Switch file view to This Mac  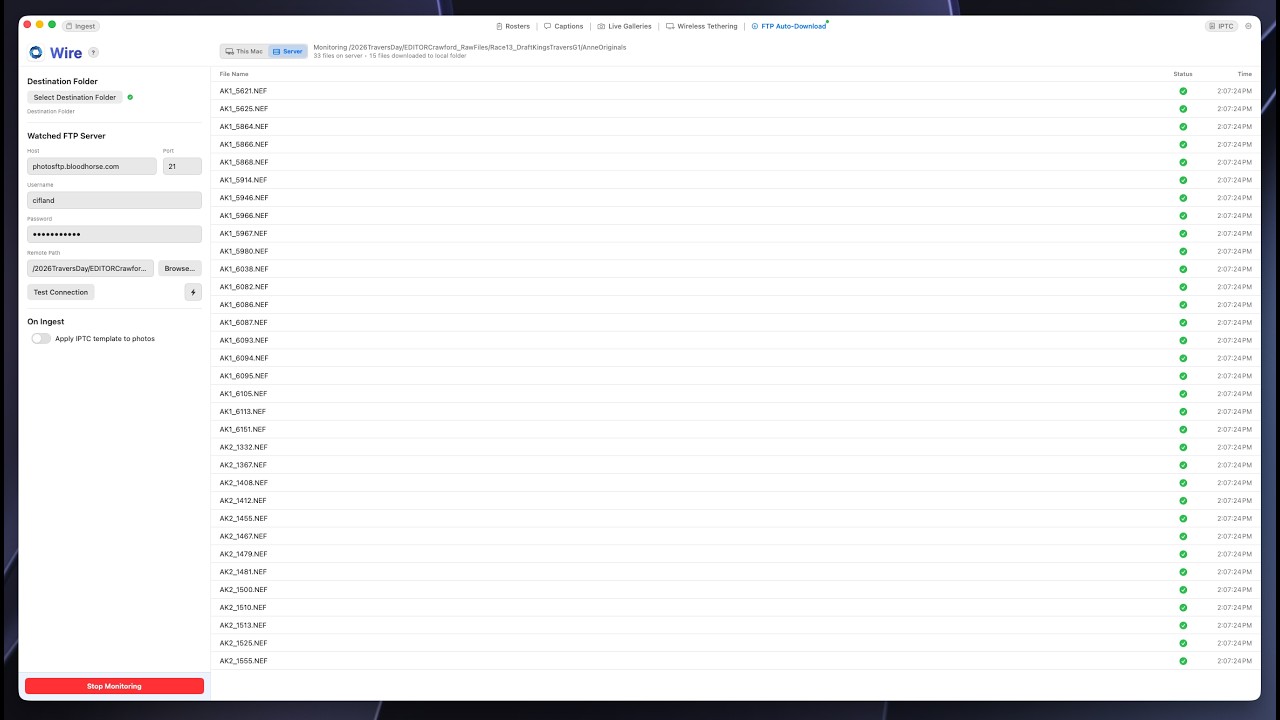(x=244, y=51)
